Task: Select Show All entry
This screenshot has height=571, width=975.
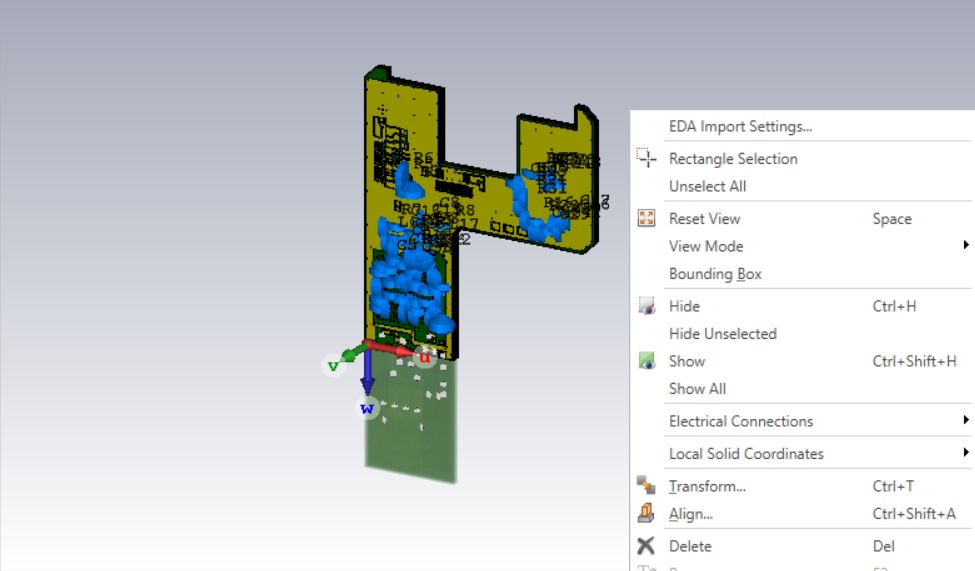Action: pos(697,389)
